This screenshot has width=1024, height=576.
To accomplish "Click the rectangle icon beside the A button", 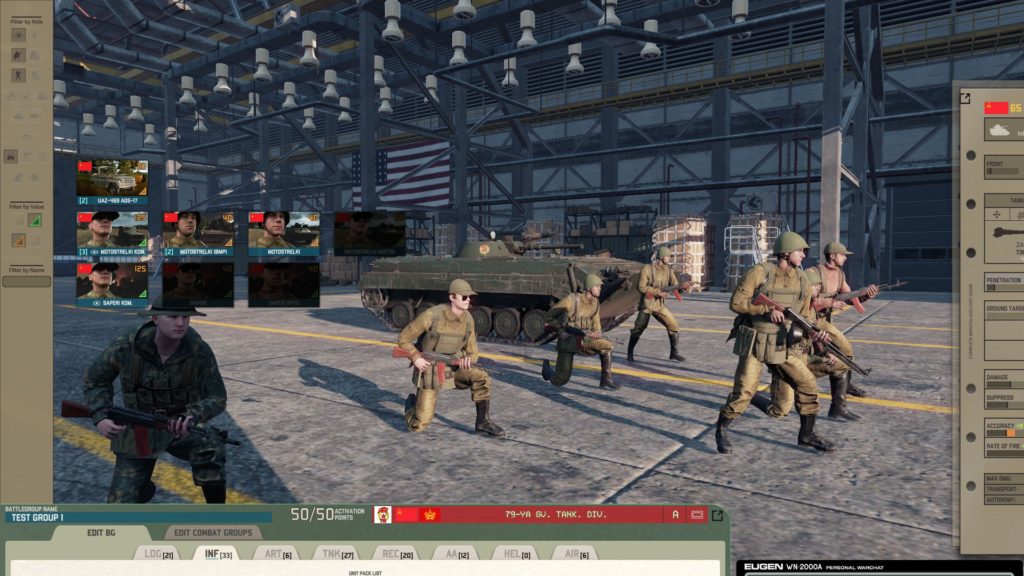I will (697, 515).
